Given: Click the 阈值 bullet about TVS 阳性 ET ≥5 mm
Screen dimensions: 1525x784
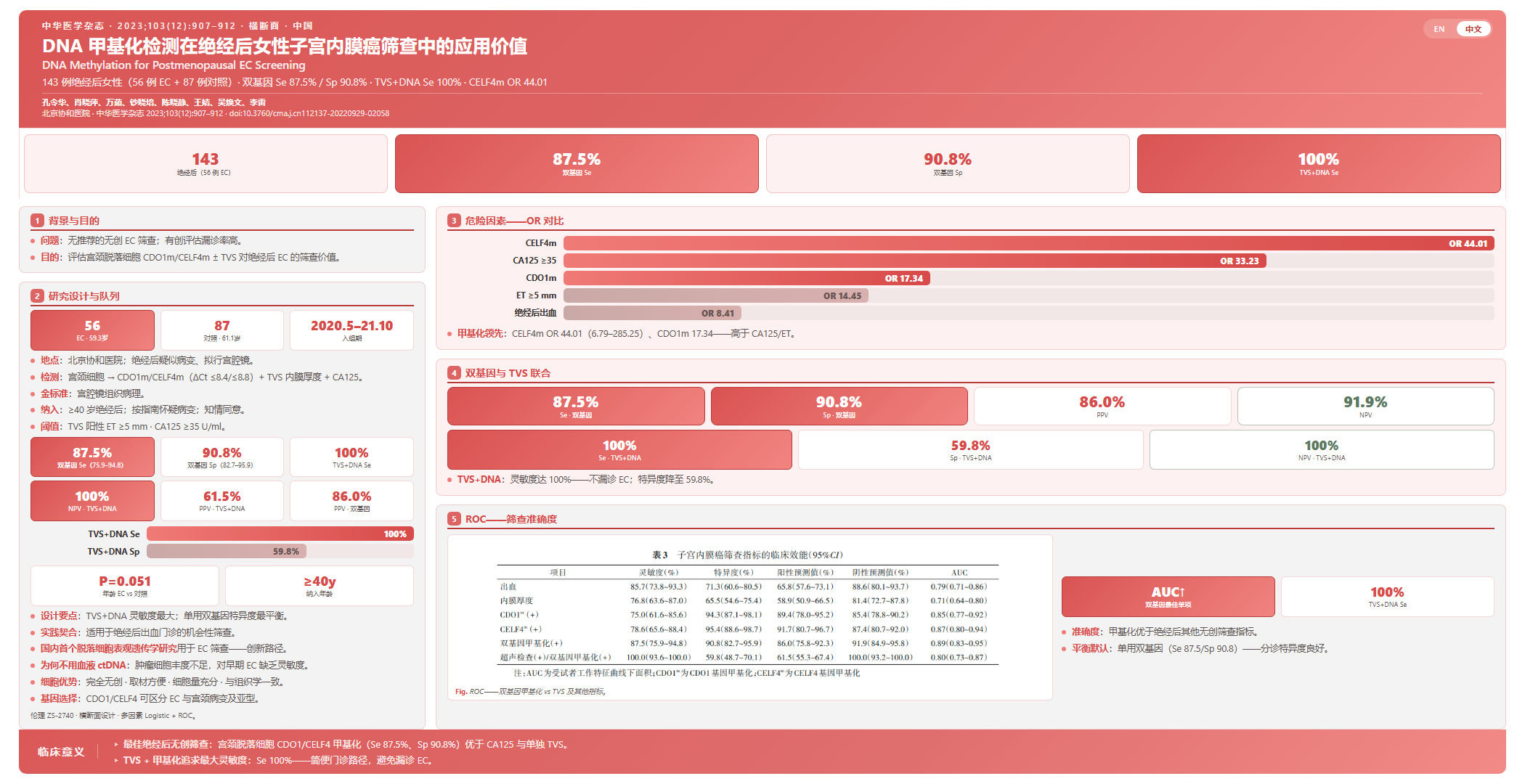Looking at the screenshot, I should [133, 426].
